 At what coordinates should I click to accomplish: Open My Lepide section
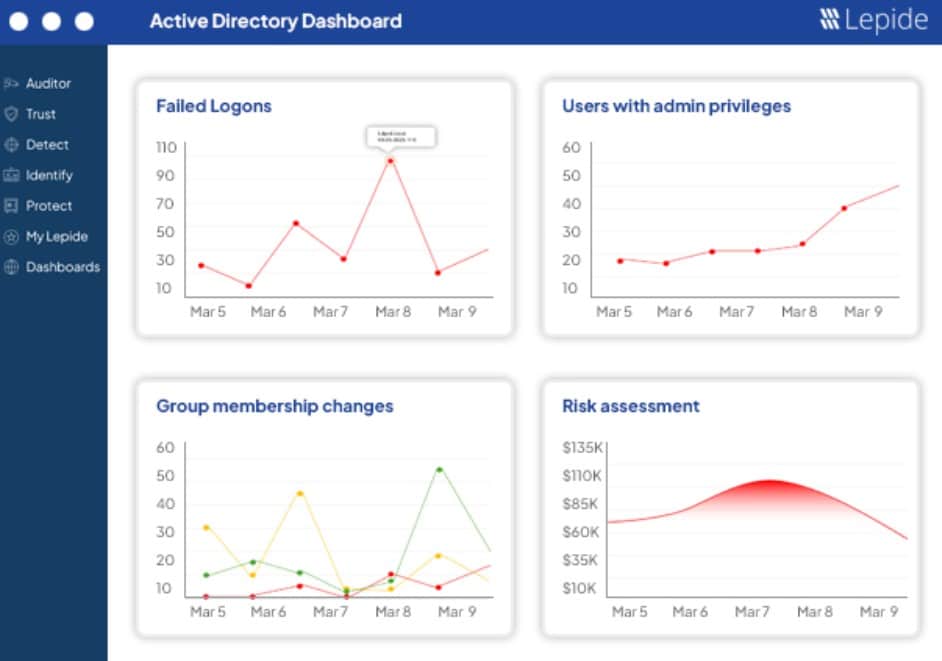[x=56, y=236]
